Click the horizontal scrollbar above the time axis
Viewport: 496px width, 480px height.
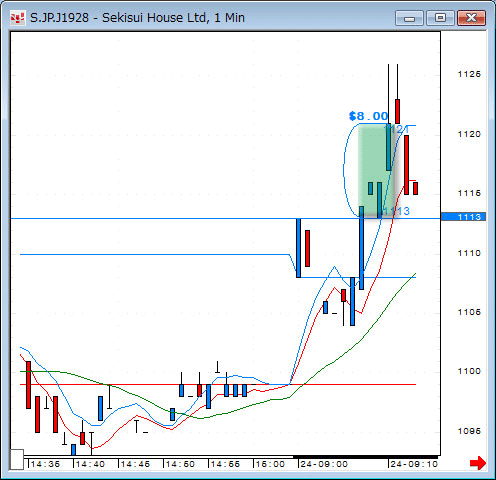click(x=231, y=457)
